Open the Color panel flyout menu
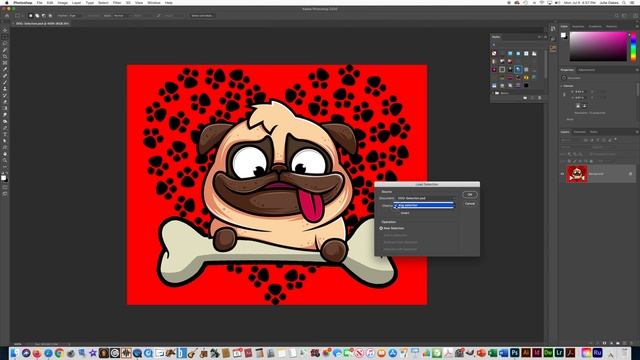640x360 pixels. (x=637, y=26)
